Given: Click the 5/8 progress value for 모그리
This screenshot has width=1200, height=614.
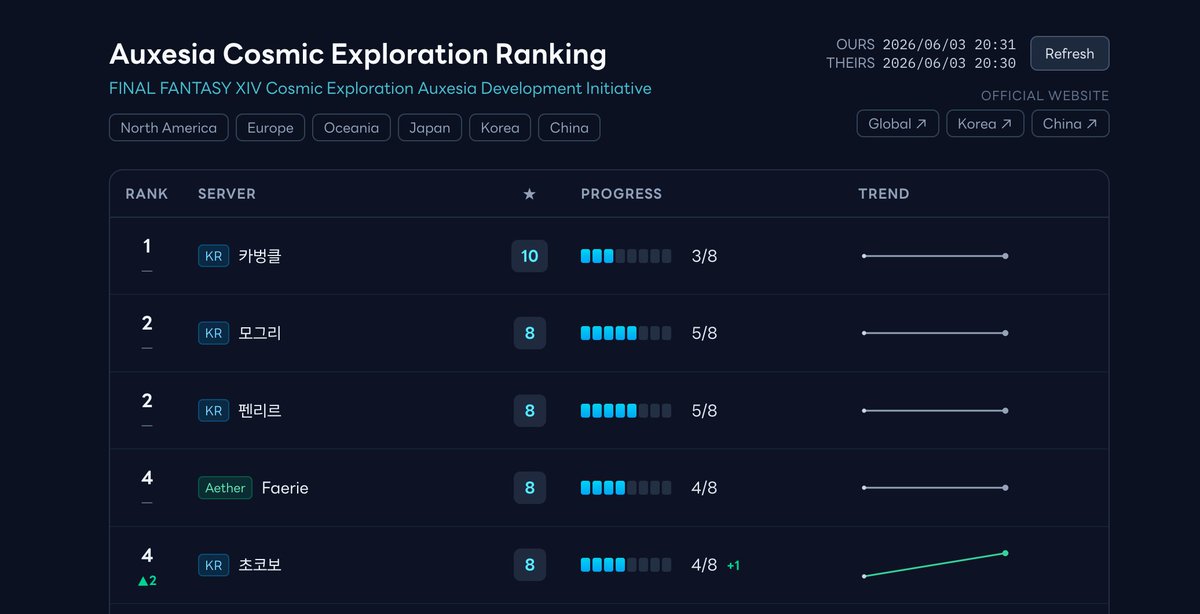Looking at the screenshot, I should coord(704,333).
